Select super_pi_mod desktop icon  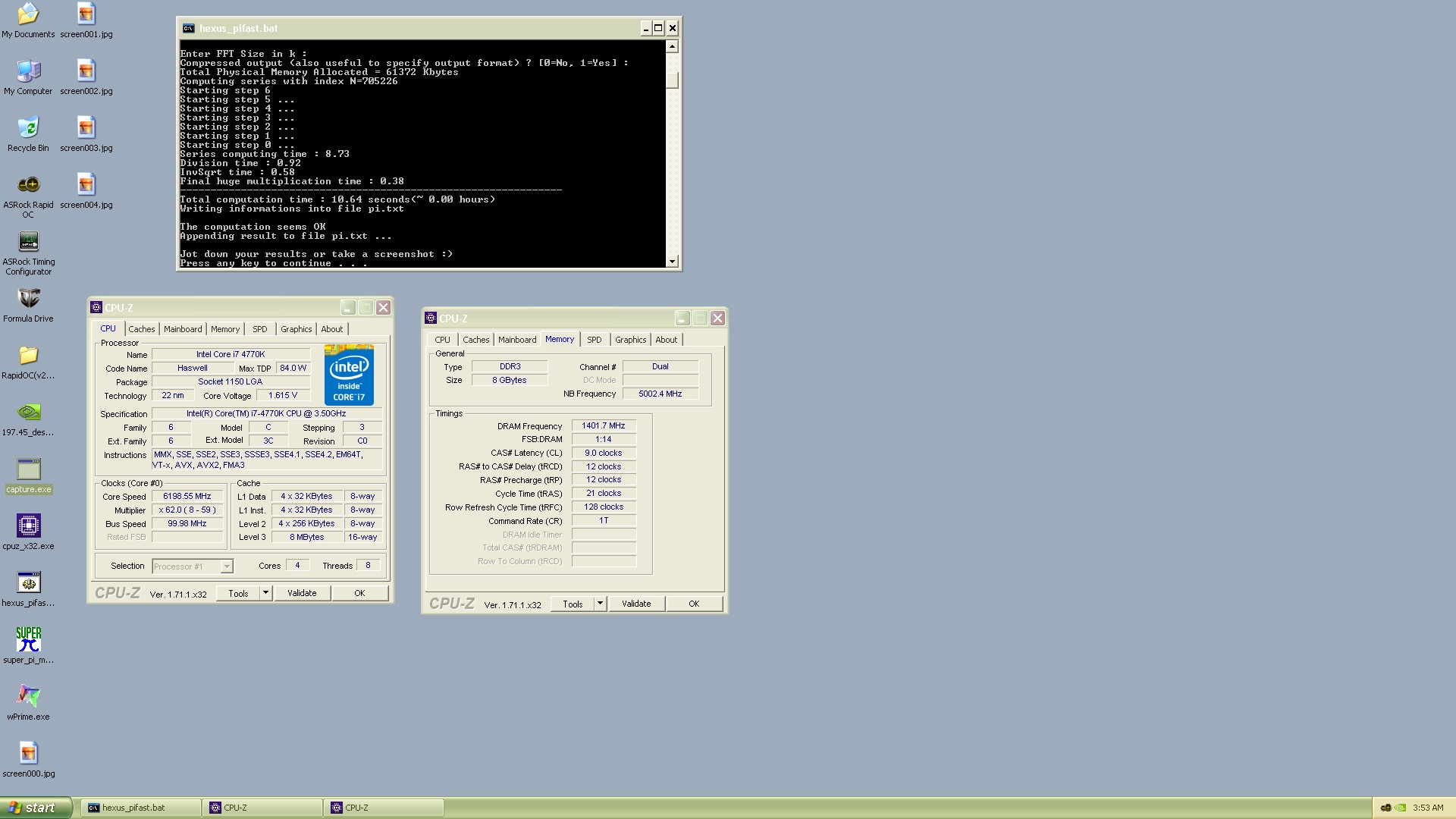pyautogui.click(x=28, y=646)
